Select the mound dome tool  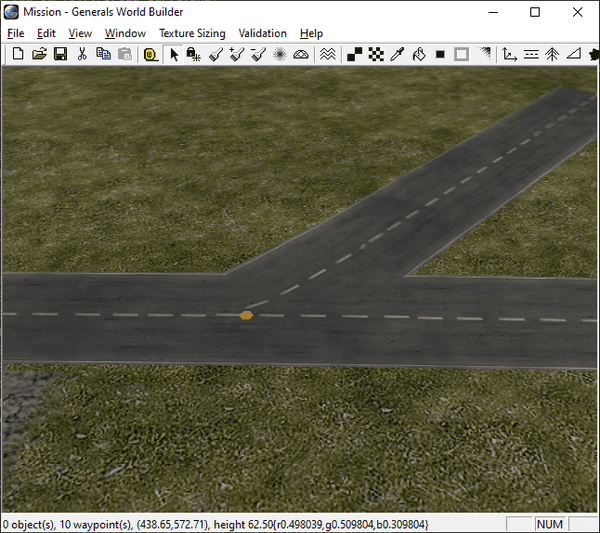point(301,55)
